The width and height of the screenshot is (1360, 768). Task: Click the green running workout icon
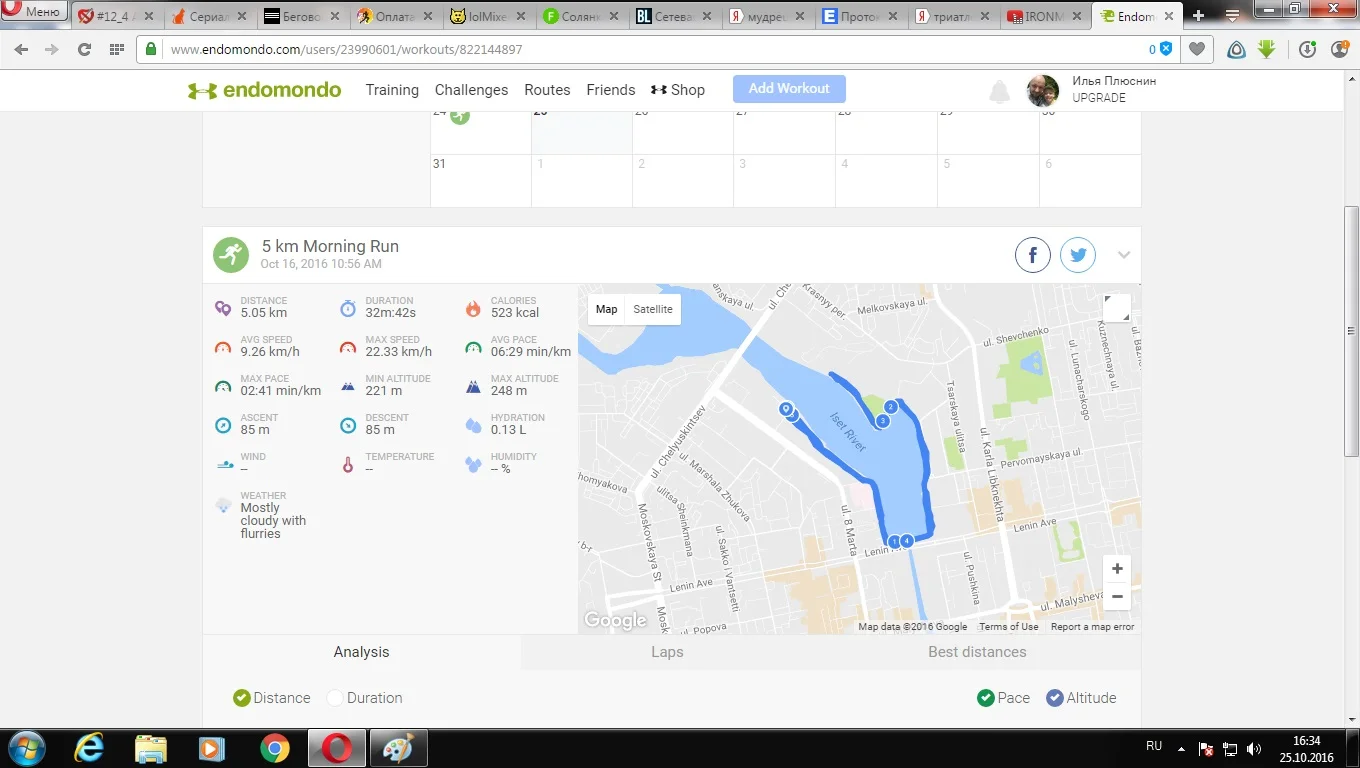(231, 255)
